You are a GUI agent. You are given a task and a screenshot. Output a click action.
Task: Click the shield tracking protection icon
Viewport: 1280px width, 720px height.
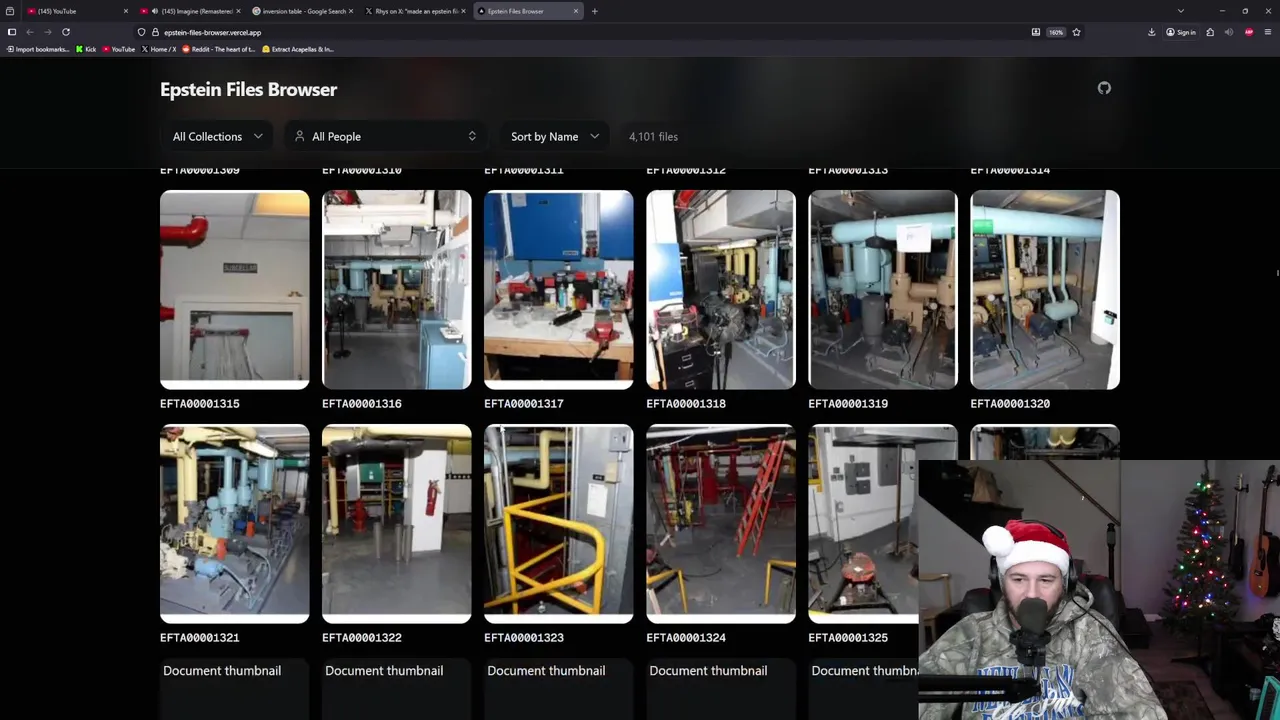tap(141, 32)
